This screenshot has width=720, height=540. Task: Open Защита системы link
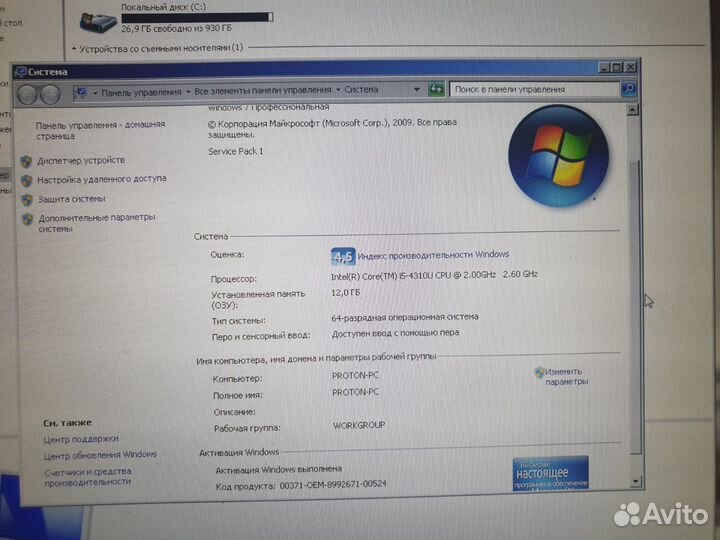point(72,199)
